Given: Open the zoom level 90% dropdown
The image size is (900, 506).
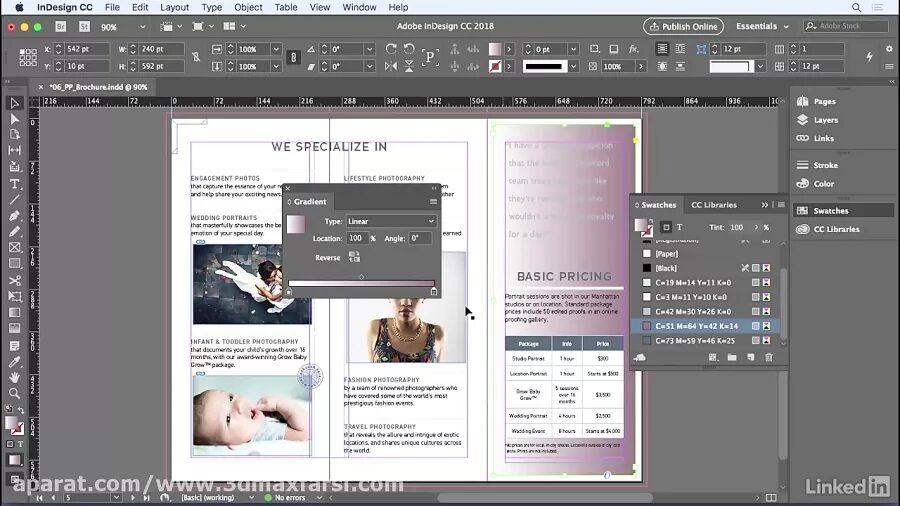Looking at the screenshot, I should 123,26.
